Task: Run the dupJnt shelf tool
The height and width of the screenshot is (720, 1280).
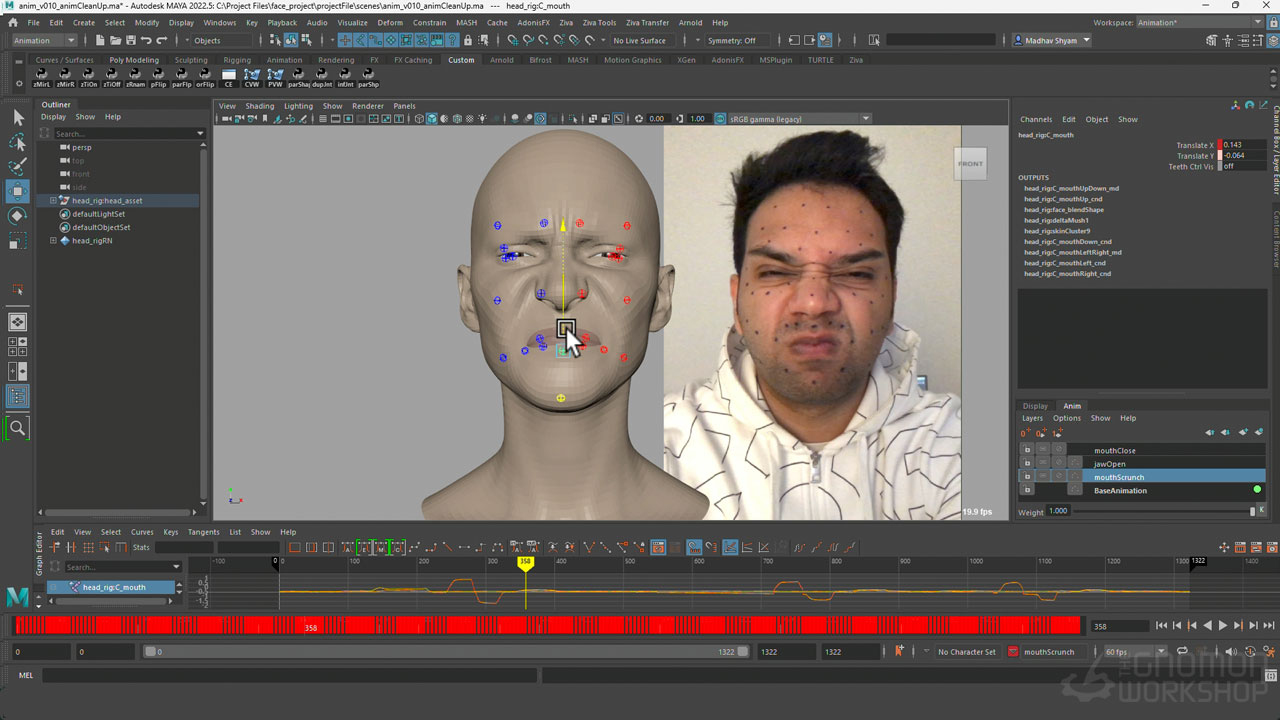Action: point(322,76)
